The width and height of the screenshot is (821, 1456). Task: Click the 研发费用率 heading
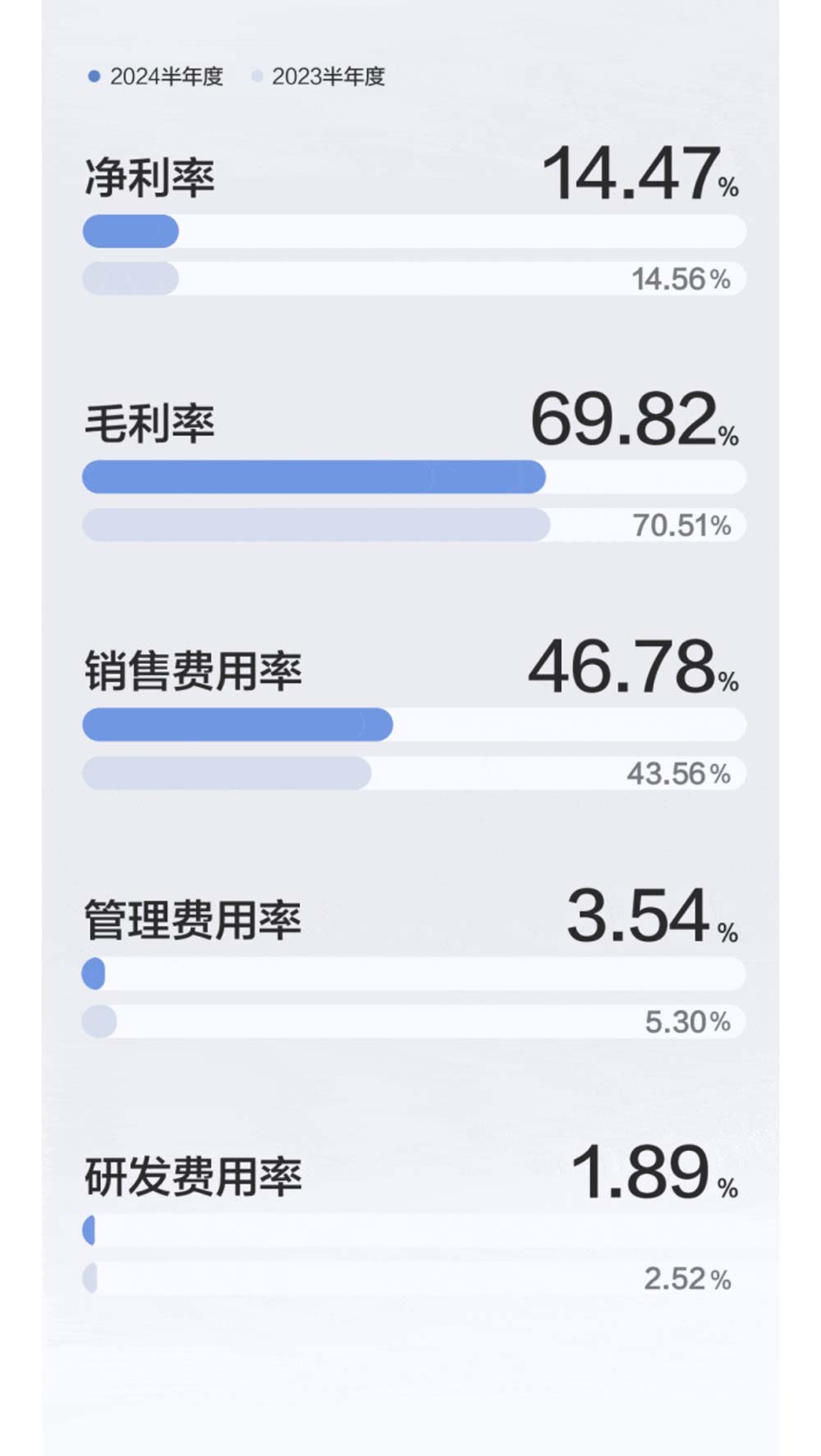[x=193, y=1176]
